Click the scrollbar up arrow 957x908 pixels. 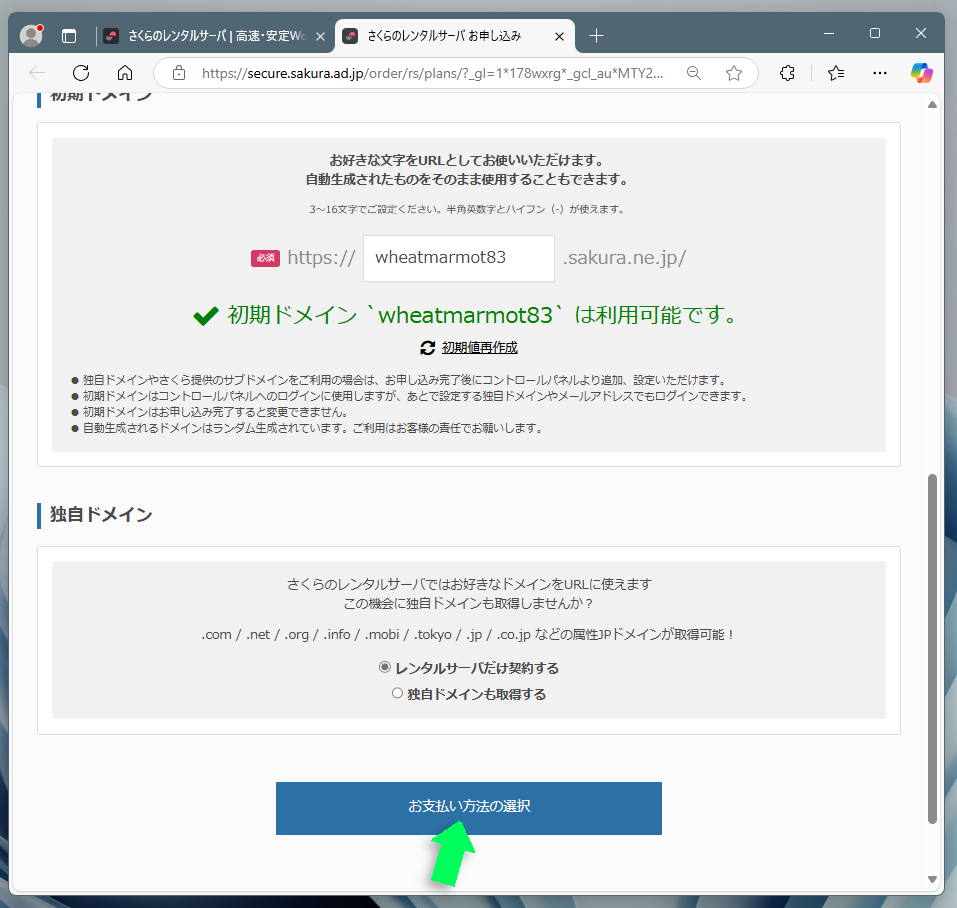932,104
